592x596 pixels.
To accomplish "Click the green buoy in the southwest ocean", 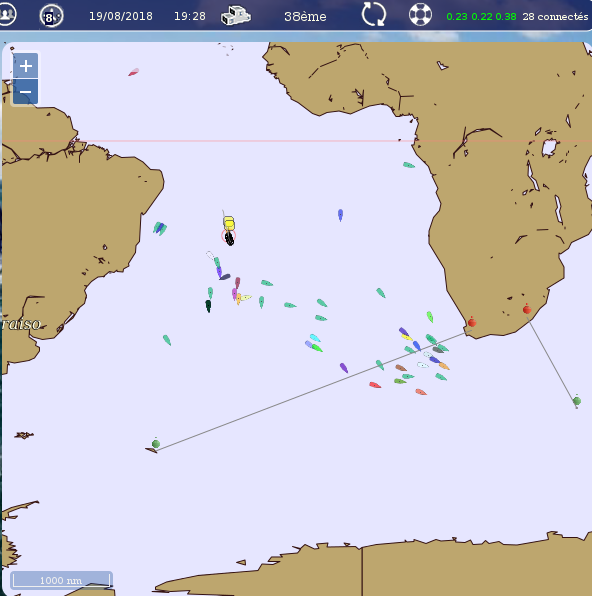I will tap(156, 444).
